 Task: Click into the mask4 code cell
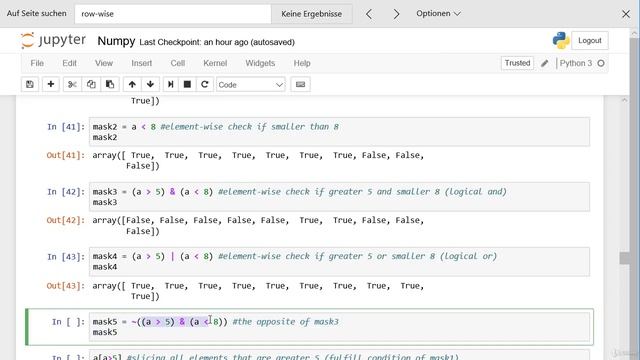tap(339, 262)
